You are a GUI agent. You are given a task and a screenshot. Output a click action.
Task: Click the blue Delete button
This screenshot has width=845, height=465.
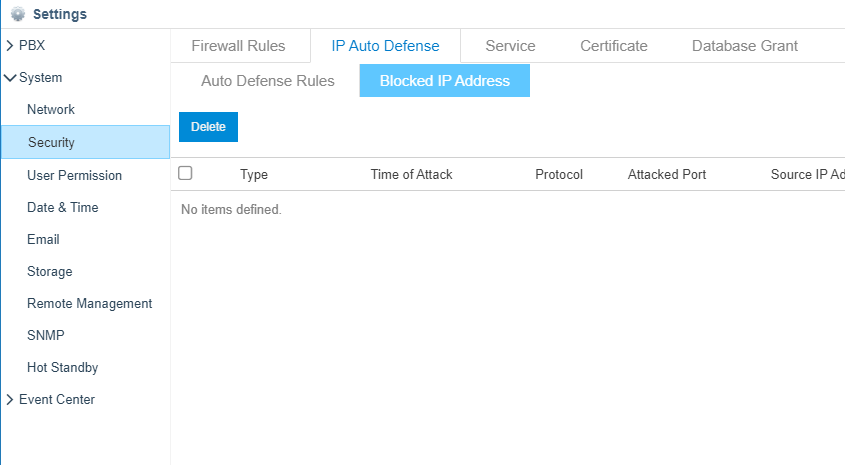[x=208, y=127]
